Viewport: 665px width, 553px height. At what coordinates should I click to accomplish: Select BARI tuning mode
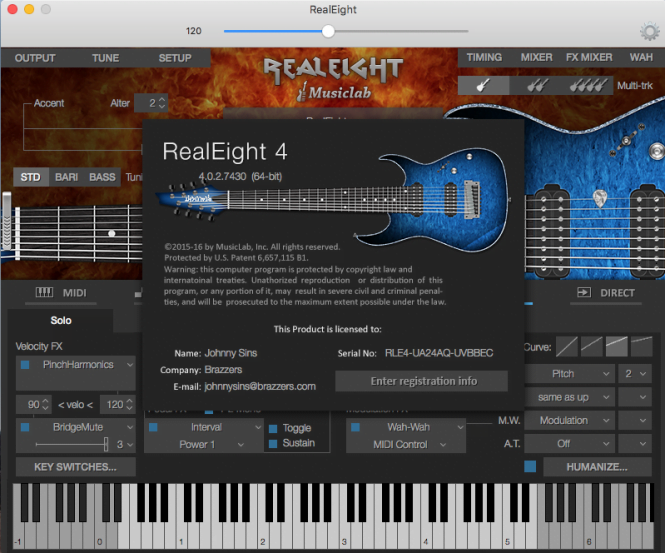coord(67,177)
